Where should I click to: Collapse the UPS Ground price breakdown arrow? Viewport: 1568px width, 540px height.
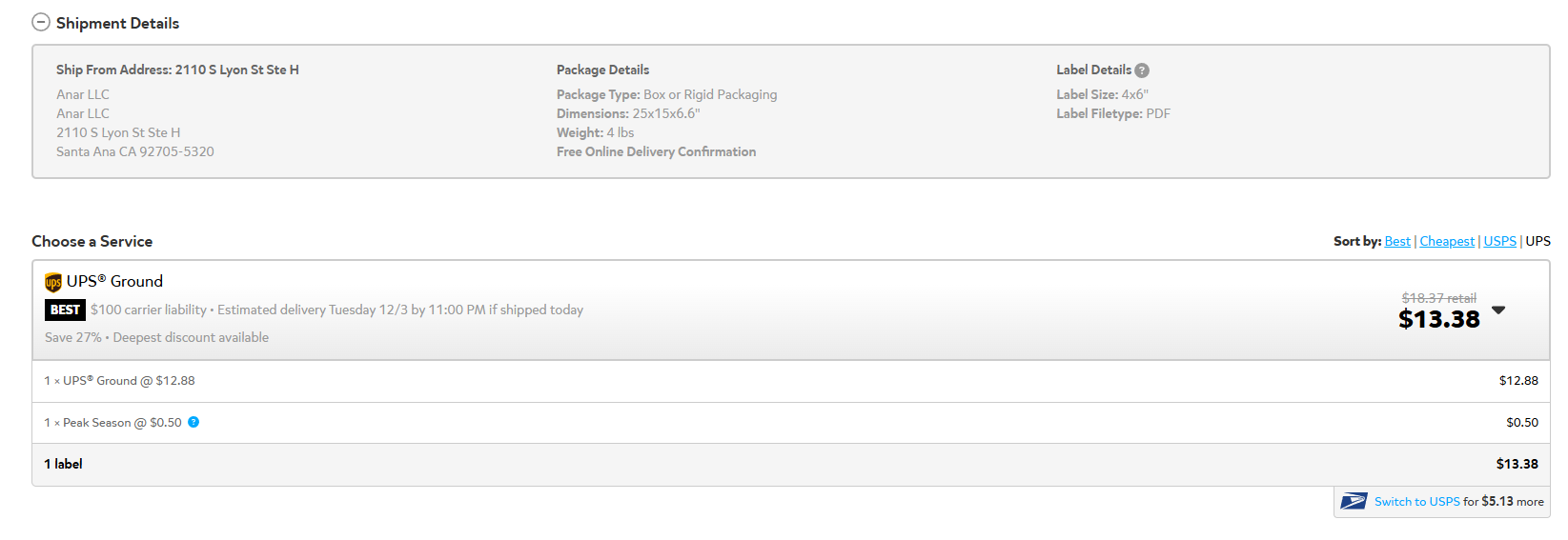pos(1498,310)
